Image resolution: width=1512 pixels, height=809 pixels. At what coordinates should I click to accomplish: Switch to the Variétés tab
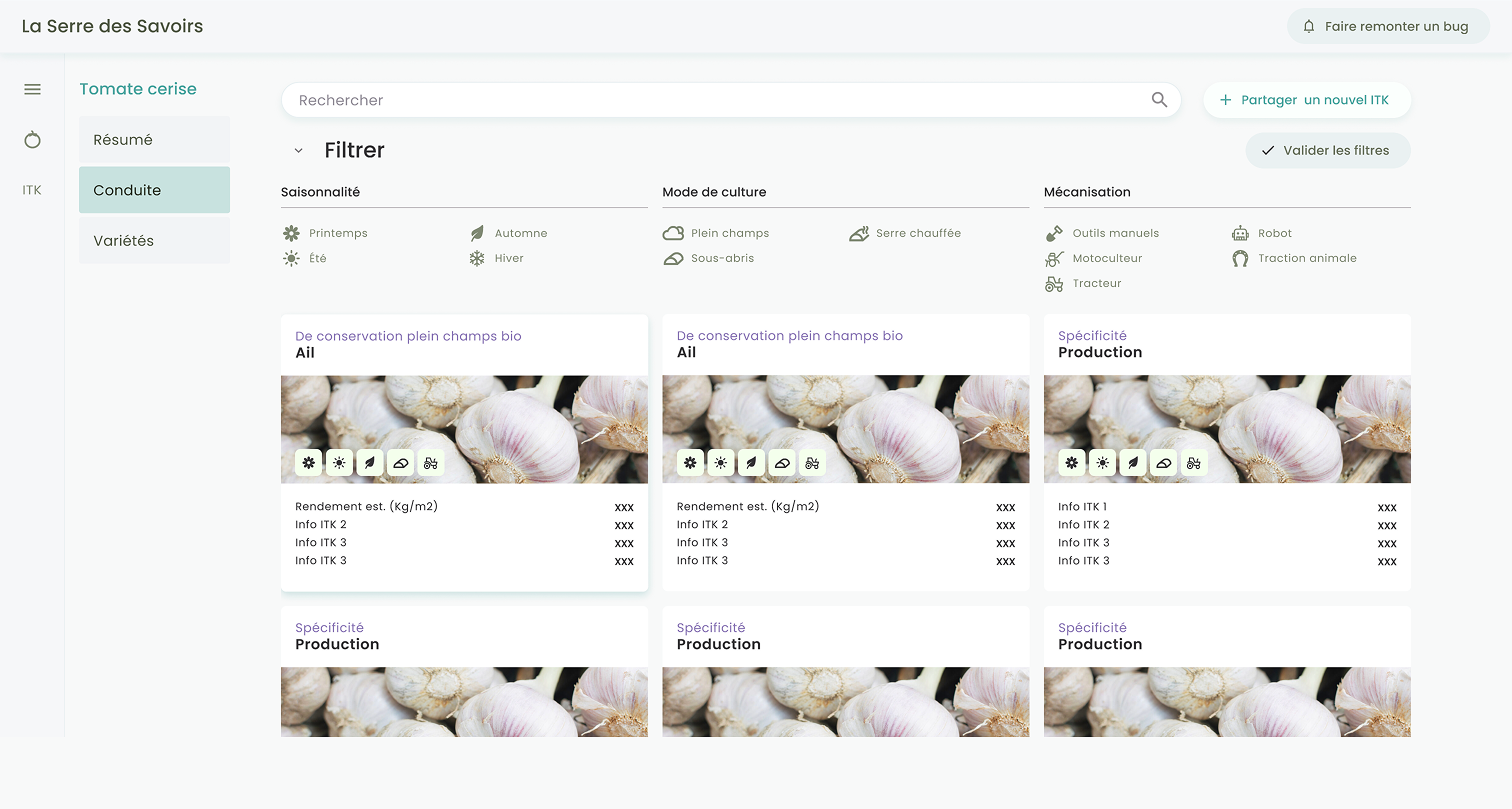pyautogui.click(x=154, y=241)
